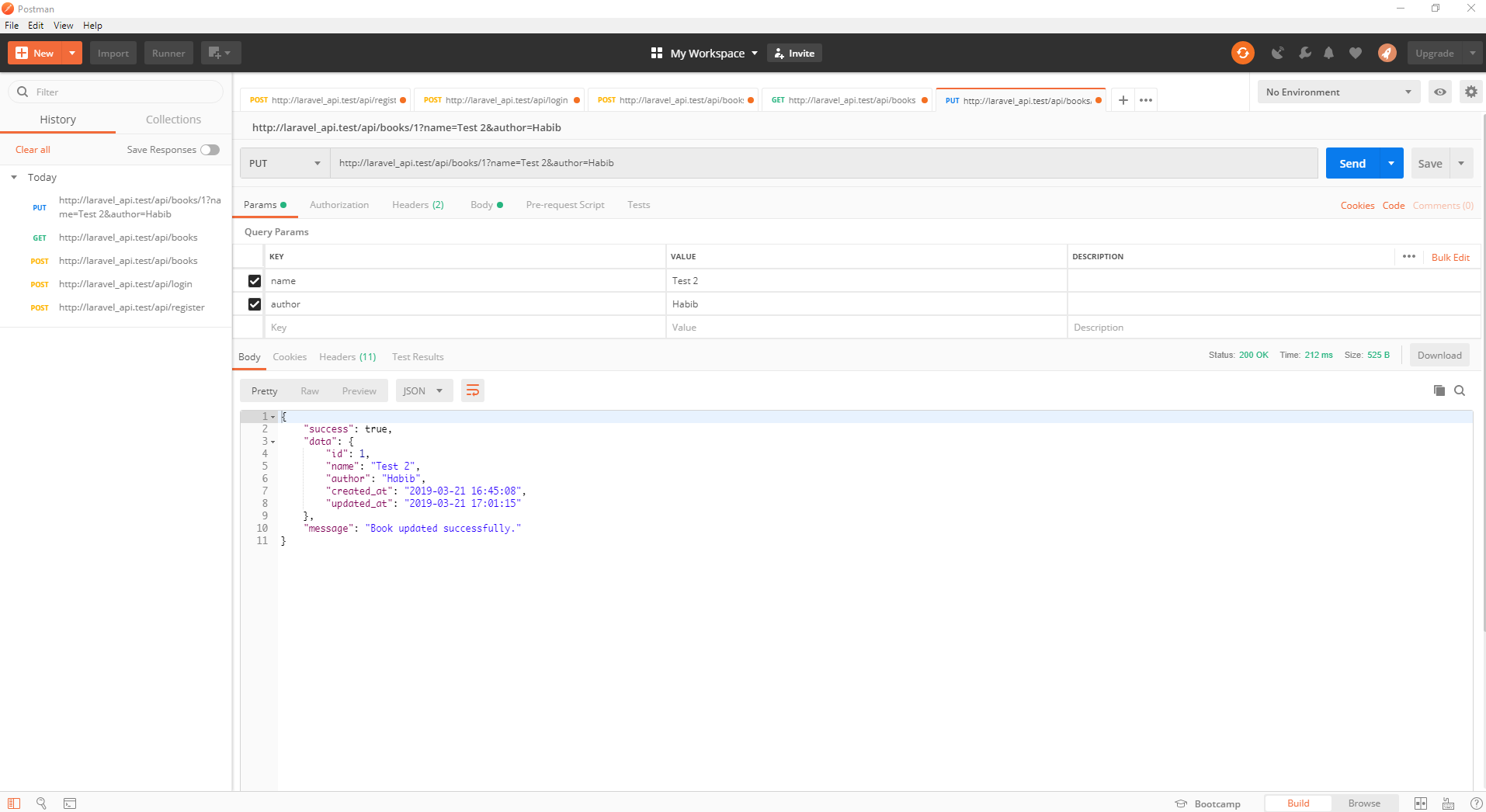Image resolution: width=1486 pixels, height=812 pixels.
Task: Open help question mark icon
Action: click(1476, 803)
